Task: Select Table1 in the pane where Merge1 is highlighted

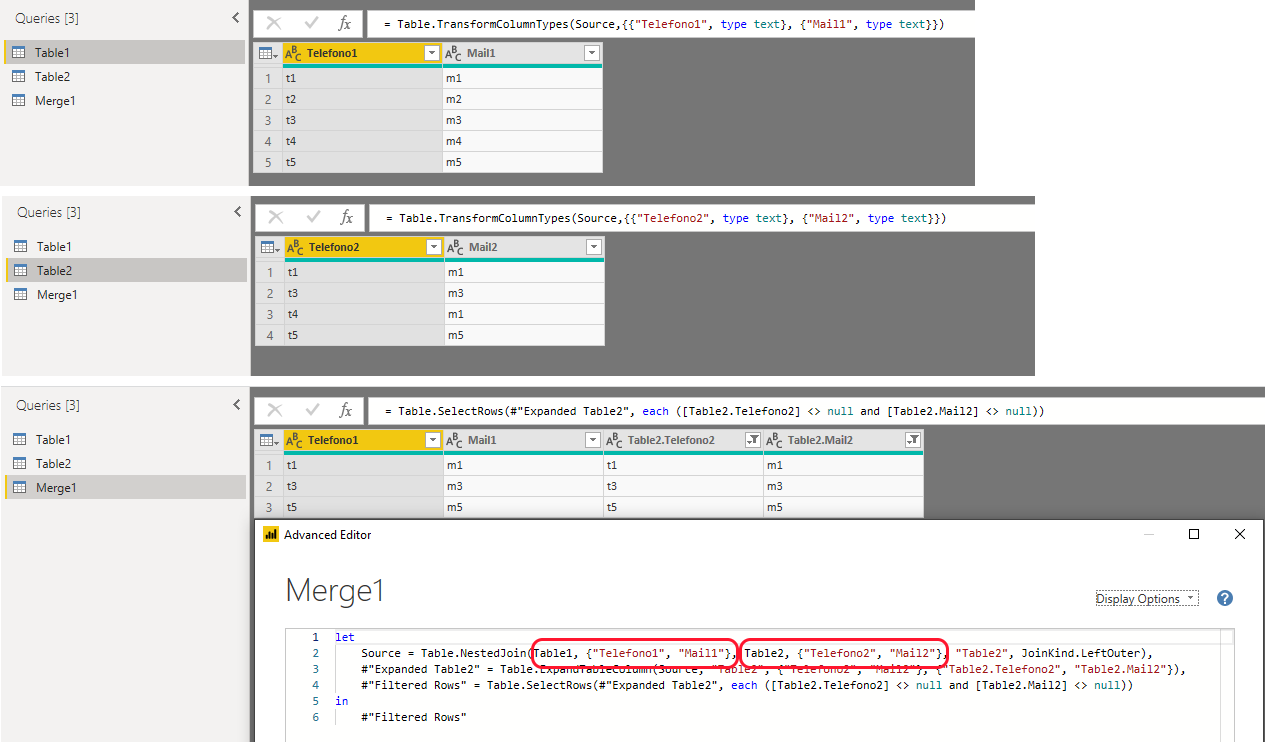Action: 125,439
